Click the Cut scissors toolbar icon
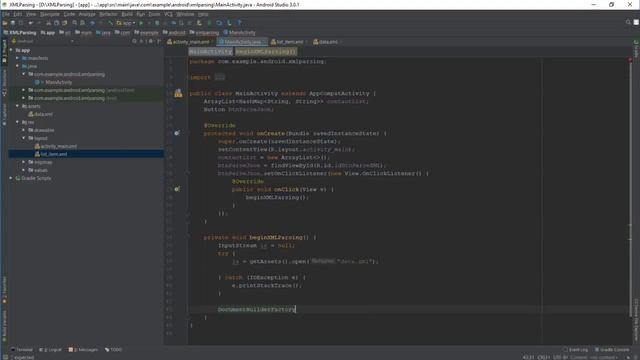Viewport: 640px width, 360px height. click(x=49, y=23)
